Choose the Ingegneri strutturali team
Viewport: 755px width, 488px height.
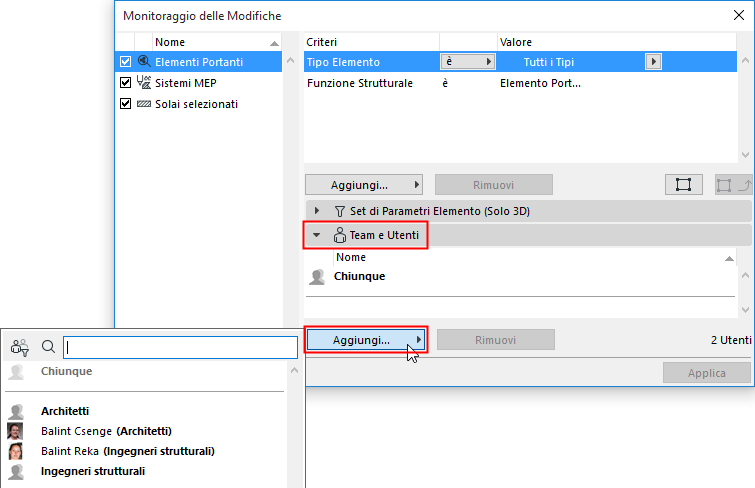[x=93, y=471]
